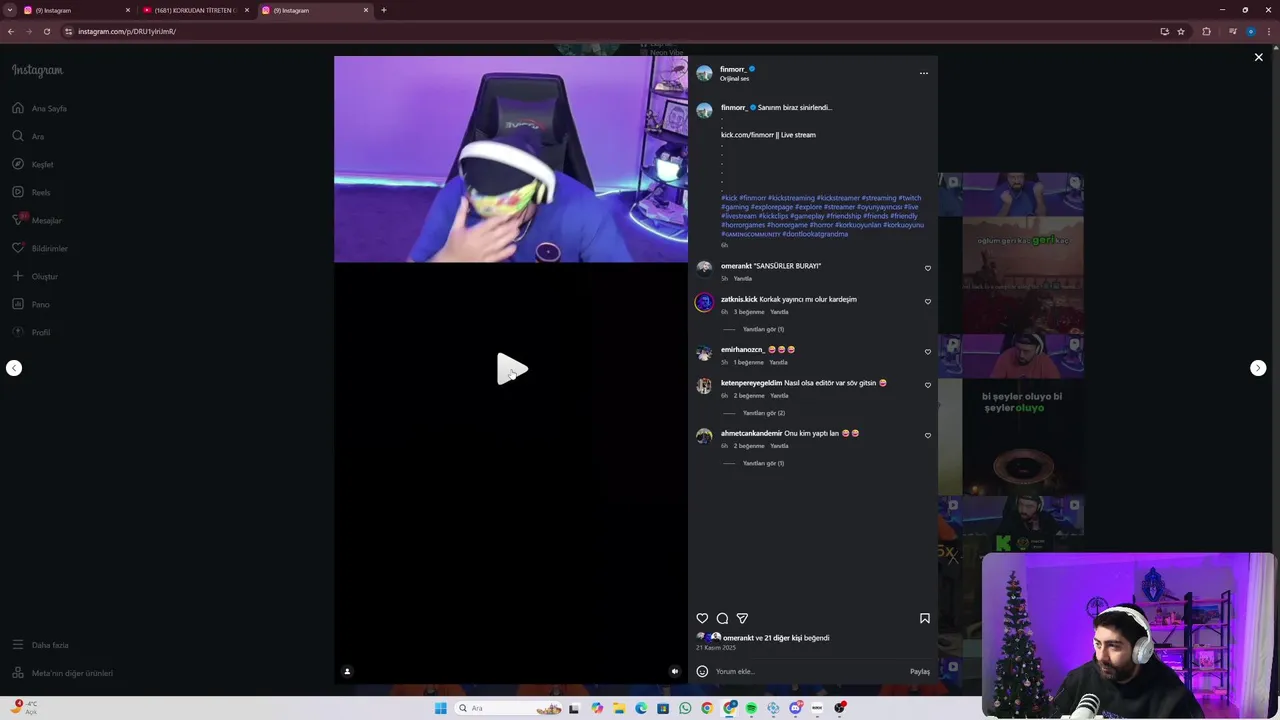
Task: Open Keşfet explore page
Action: (x=33, y=164)
